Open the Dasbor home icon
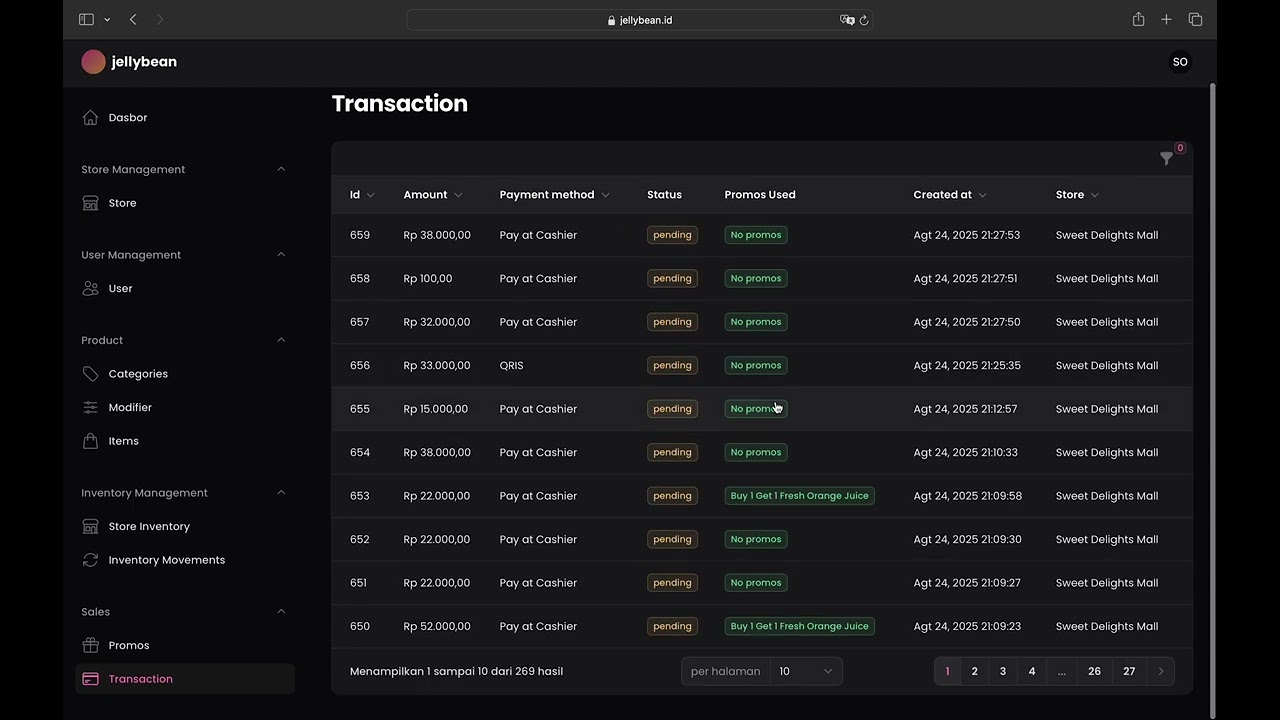This screenshot has height=720, width=1280. point(91,118)
